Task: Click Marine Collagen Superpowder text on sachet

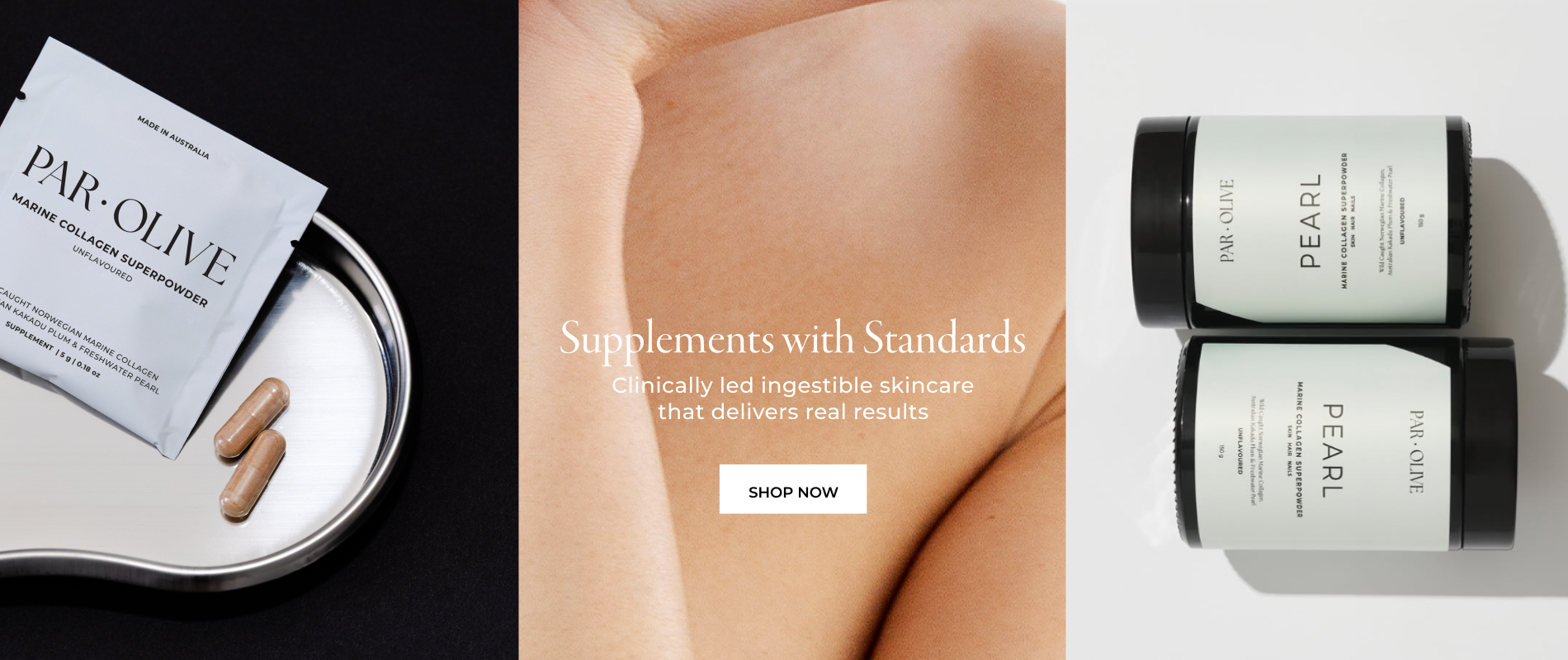Action: click(110, 250)
